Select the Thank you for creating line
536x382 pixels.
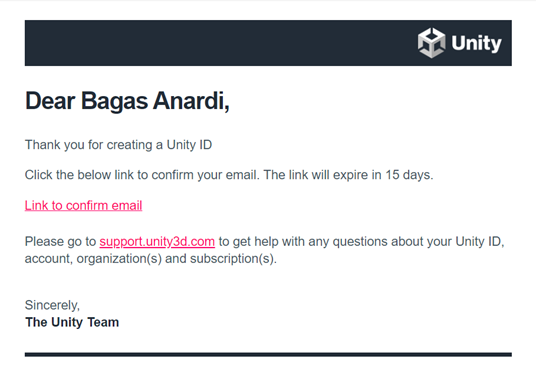tap(118, 145)
